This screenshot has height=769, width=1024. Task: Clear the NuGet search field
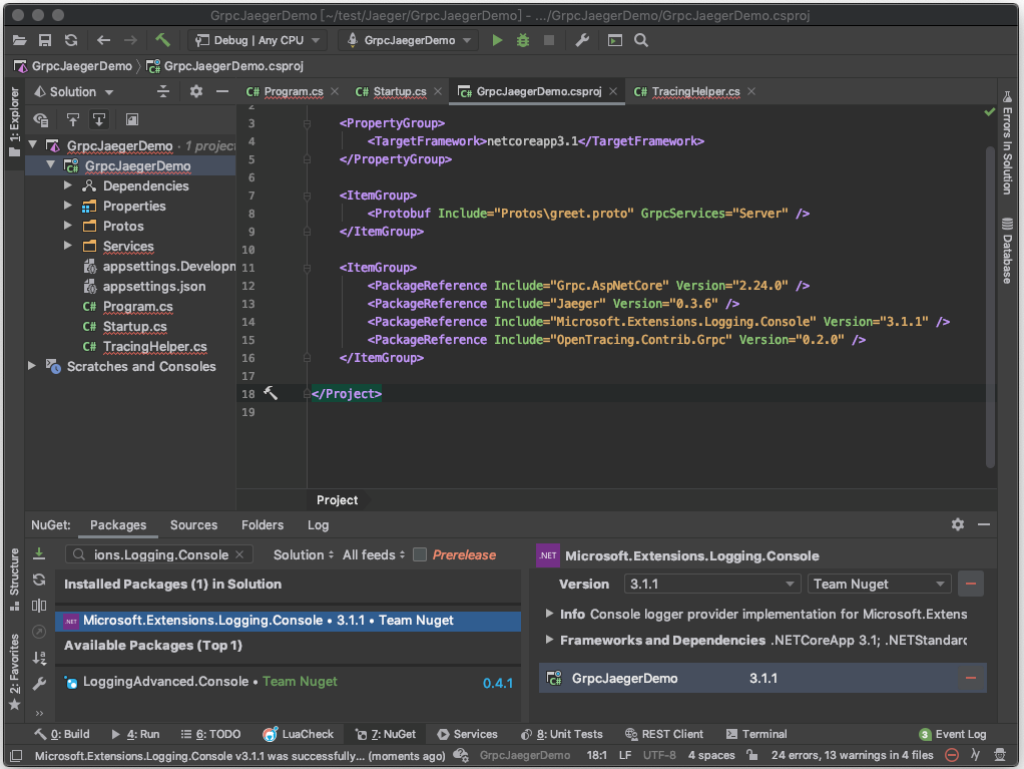(240, 555)
